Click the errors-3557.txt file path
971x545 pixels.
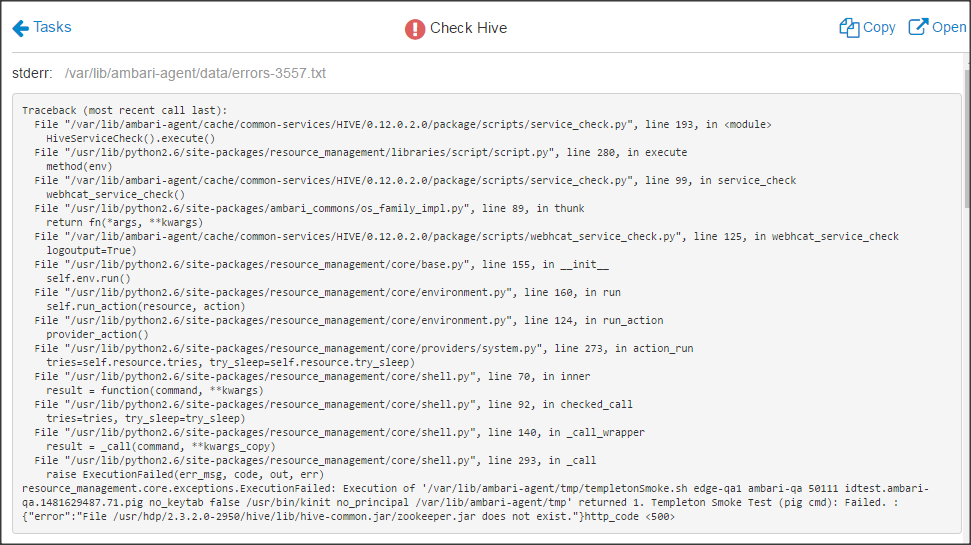pos(195,74)
